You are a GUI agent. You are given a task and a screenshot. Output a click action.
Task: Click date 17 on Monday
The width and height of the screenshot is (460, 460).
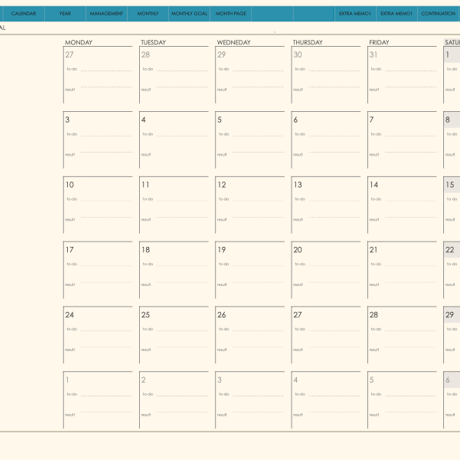coord(70,250)
